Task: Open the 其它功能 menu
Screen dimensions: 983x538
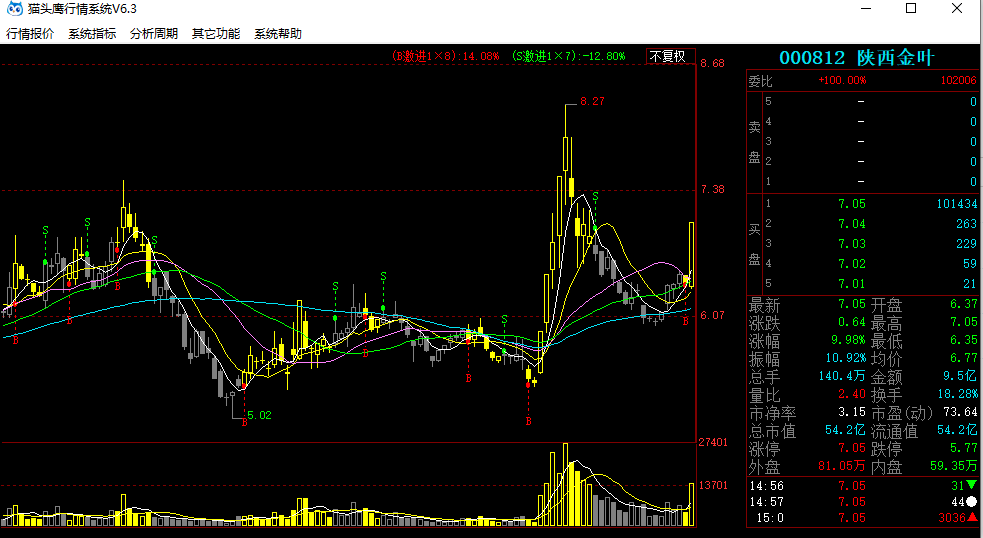Action: [216, 34]
